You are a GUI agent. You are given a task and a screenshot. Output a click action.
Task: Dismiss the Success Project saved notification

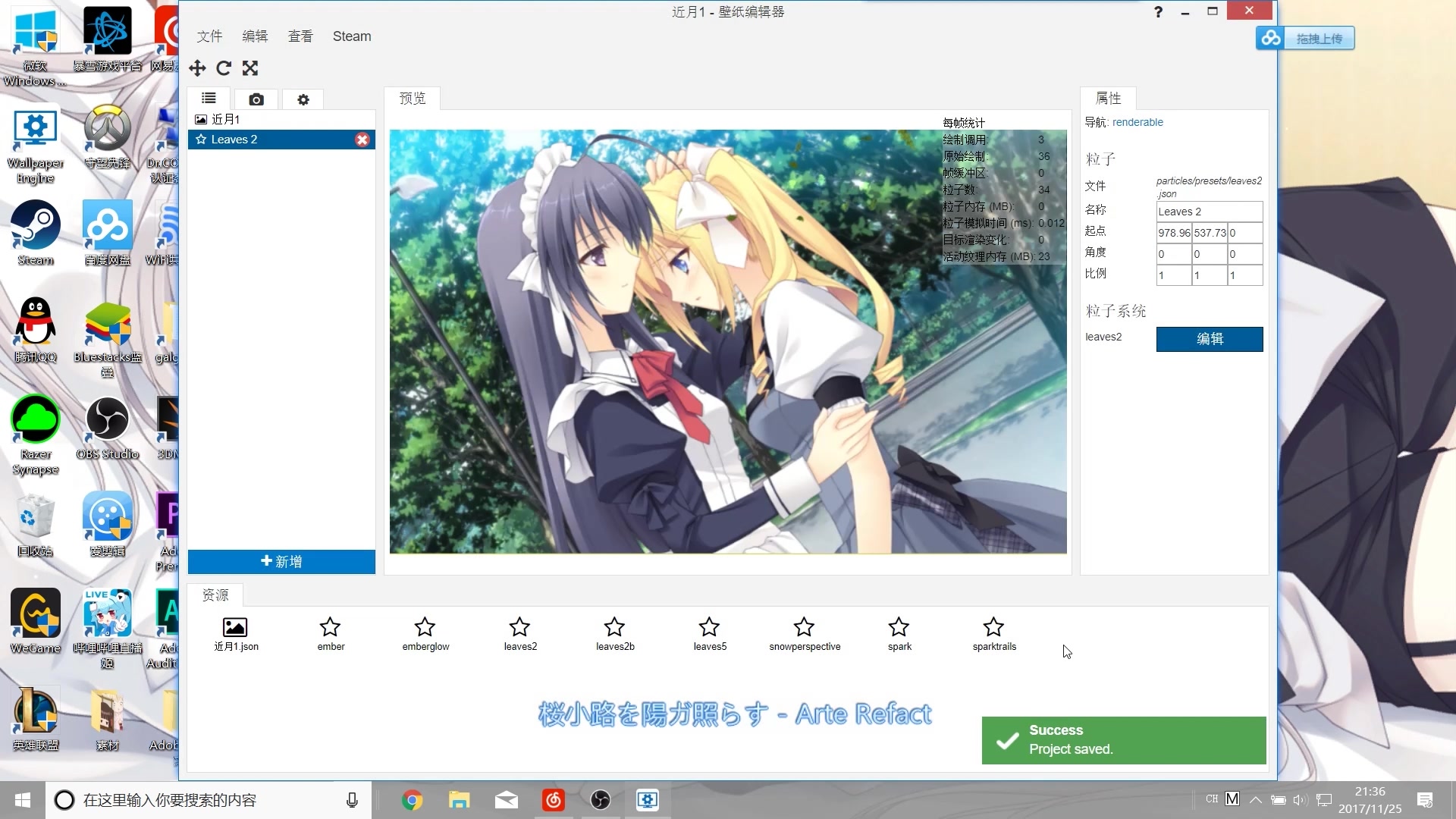(1124, 740)
